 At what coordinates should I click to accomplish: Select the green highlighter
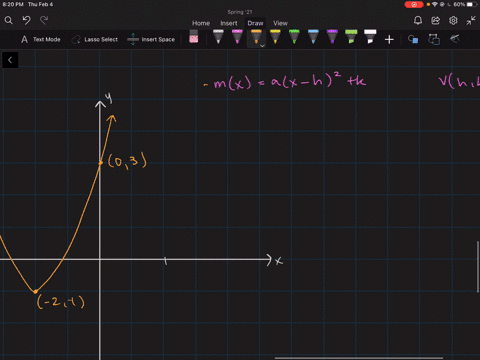[x=351, y=37]
